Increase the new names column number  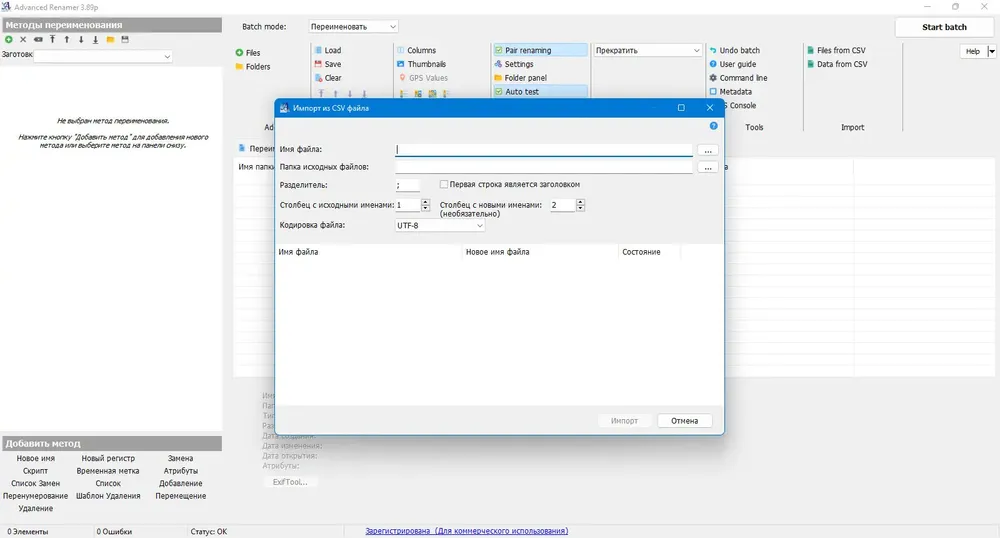click(x=580, y=202)
